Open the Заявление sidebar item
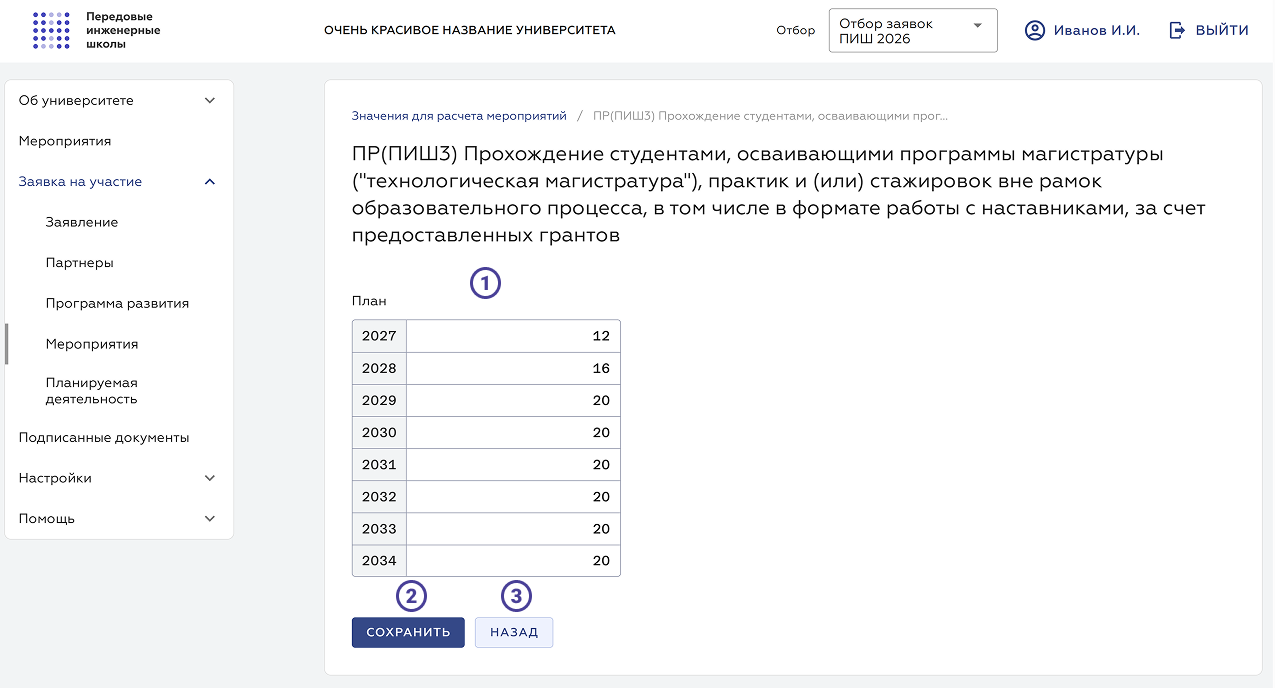 point(82,222)
